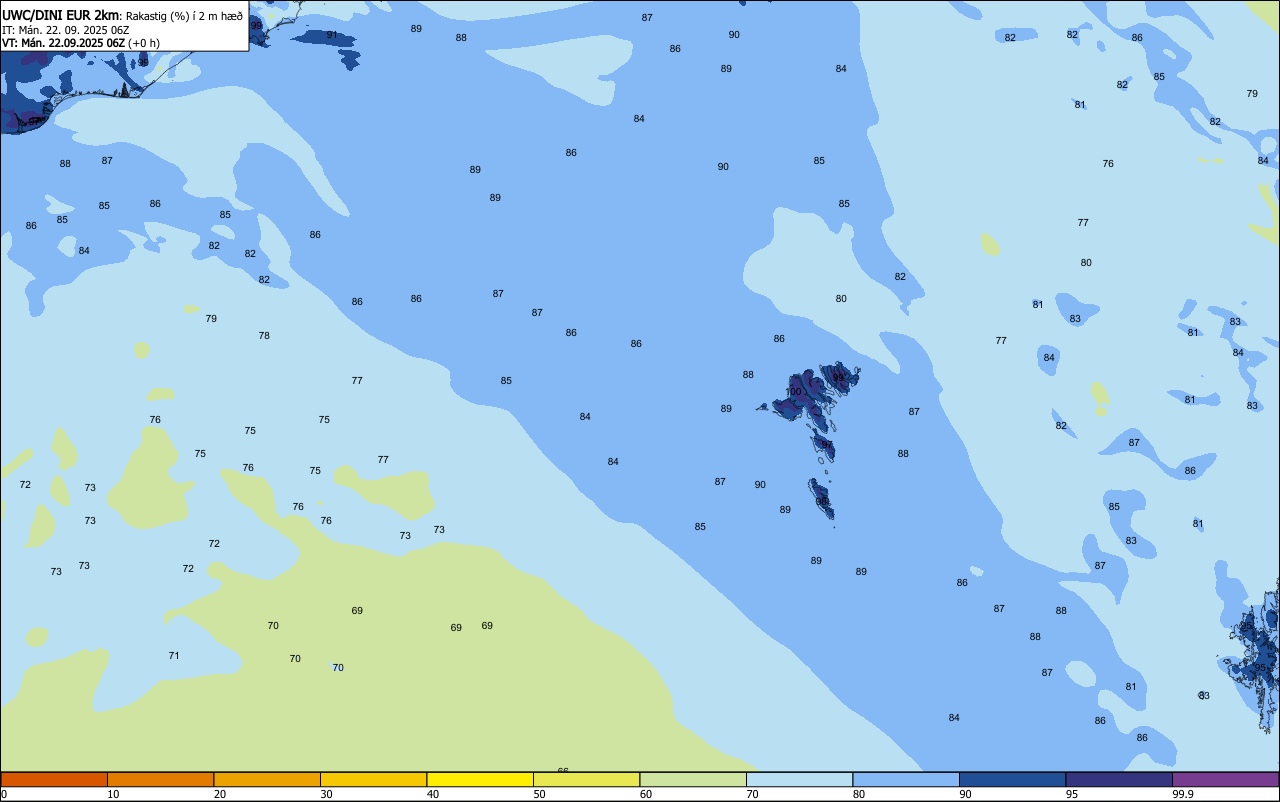Choose the medium blue 80–90 legend segment
The image size is (1280, 802).
[906, 779]
